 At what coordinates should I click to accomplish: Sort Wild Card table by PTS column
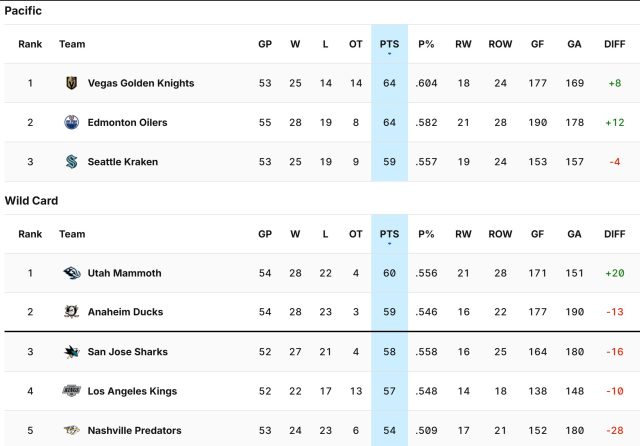tap(389, 234)
